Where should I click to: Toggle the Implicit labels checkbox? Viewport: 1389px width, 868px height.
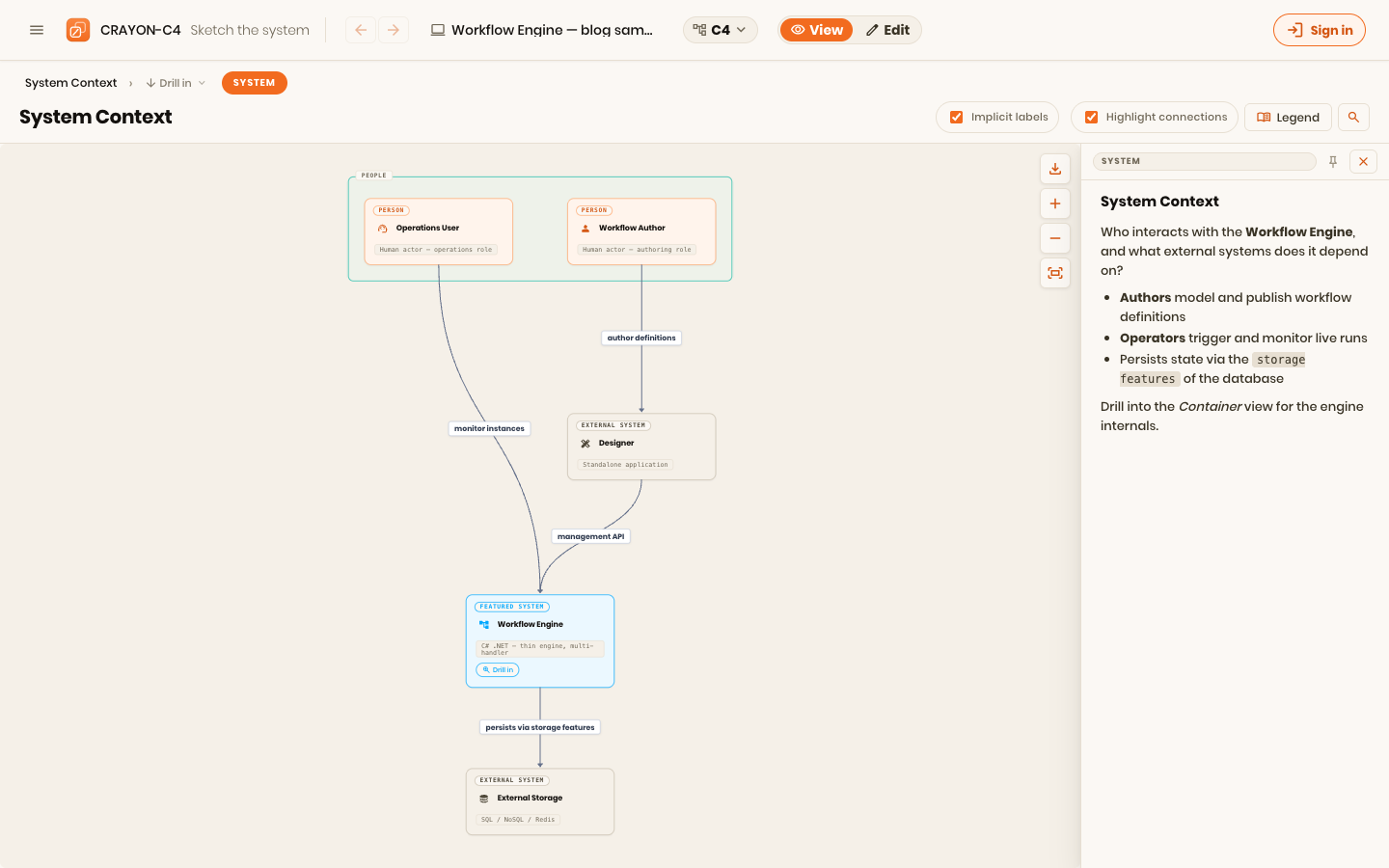pyautogui.click(x=957, y=117)
